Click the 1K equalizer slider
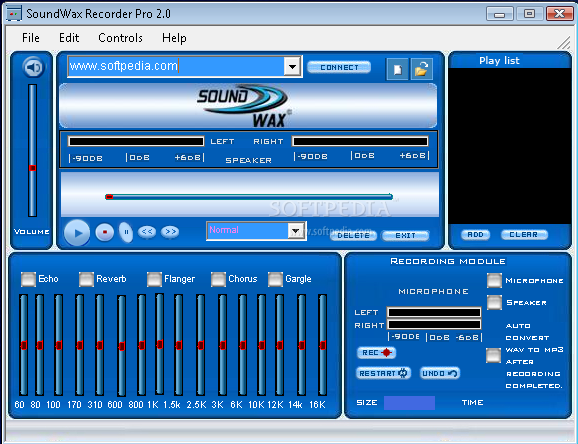Image resolution: width=578 pixels, height=444 pixels. pos(160,344)
